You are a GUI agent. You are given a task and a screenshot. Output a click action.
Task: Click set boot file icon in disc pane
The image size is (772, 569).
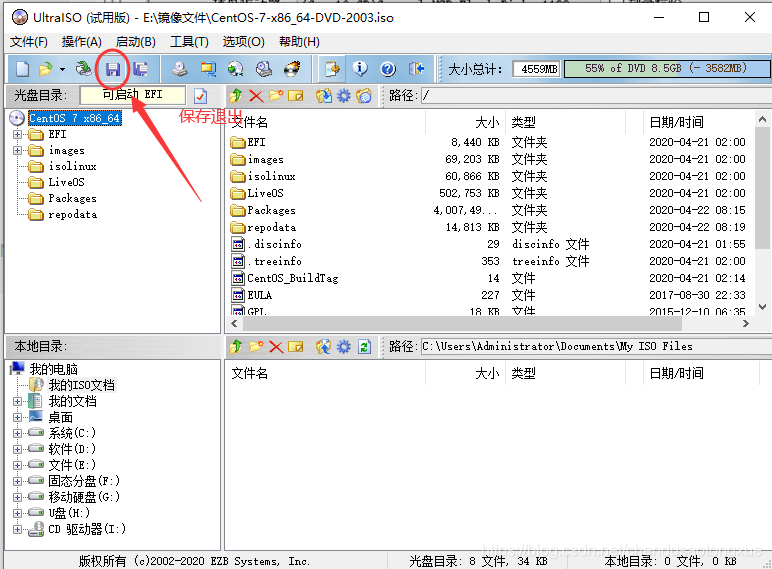(363, 95)
